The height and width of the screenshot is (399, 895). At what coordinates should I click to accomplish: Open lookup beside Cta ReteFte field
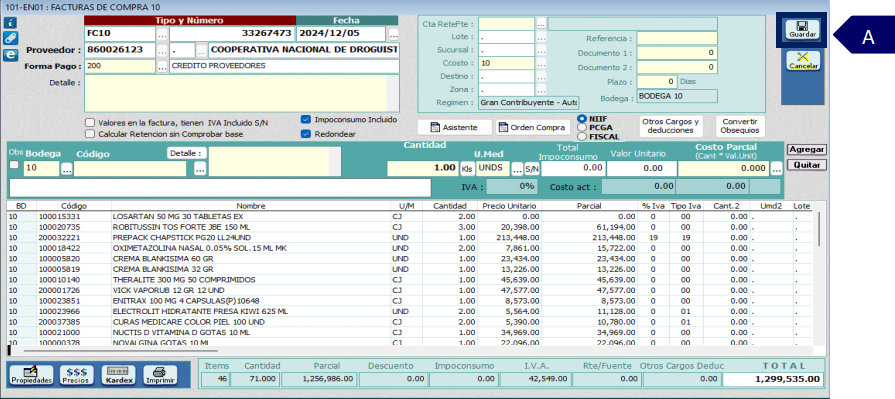click(x=541, y=24)
